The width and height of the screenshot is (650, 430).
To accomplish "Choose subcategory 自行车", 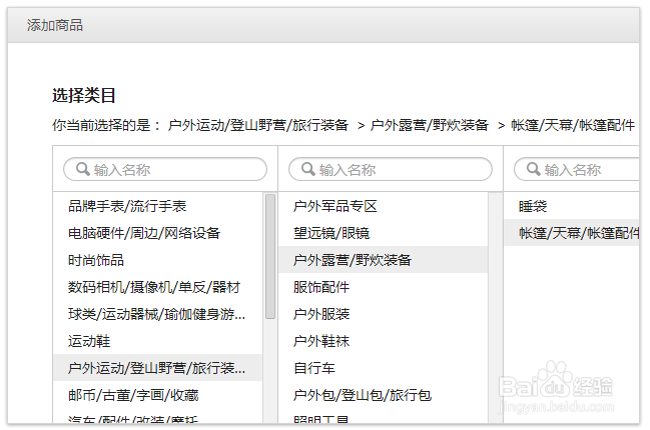I will pos(383,368).
